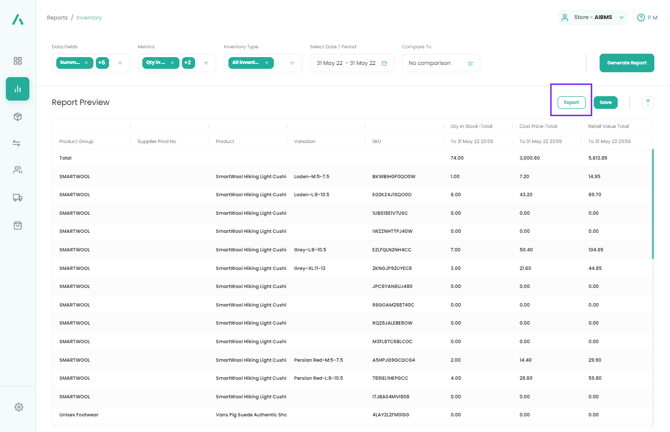Click the Reports bar chart sidebar icon
The height and width of the screenshot is (432, 670).
(18, 89)
